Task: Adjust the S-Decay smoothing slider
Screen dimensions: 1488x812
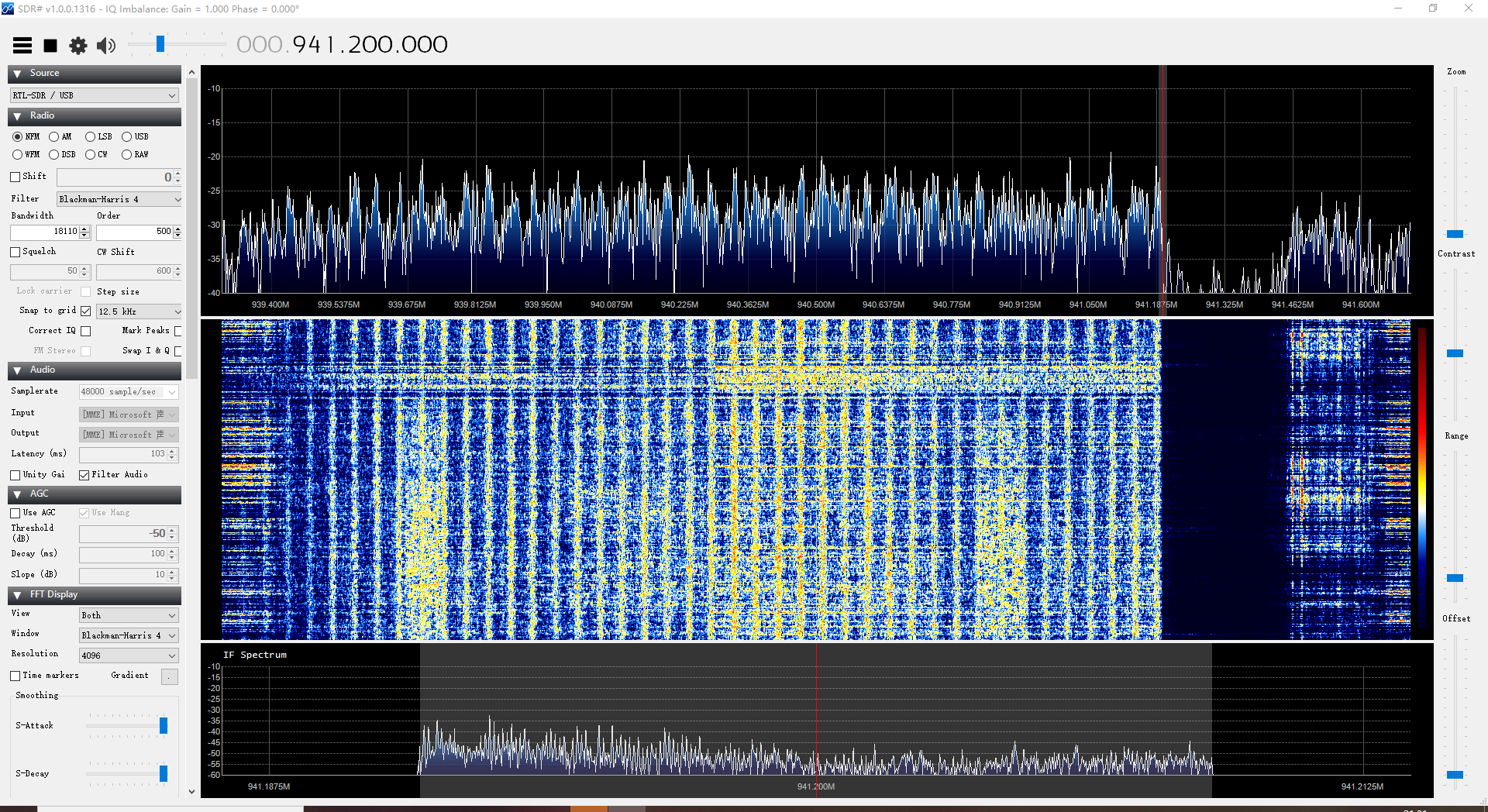Action: point(163,773)
